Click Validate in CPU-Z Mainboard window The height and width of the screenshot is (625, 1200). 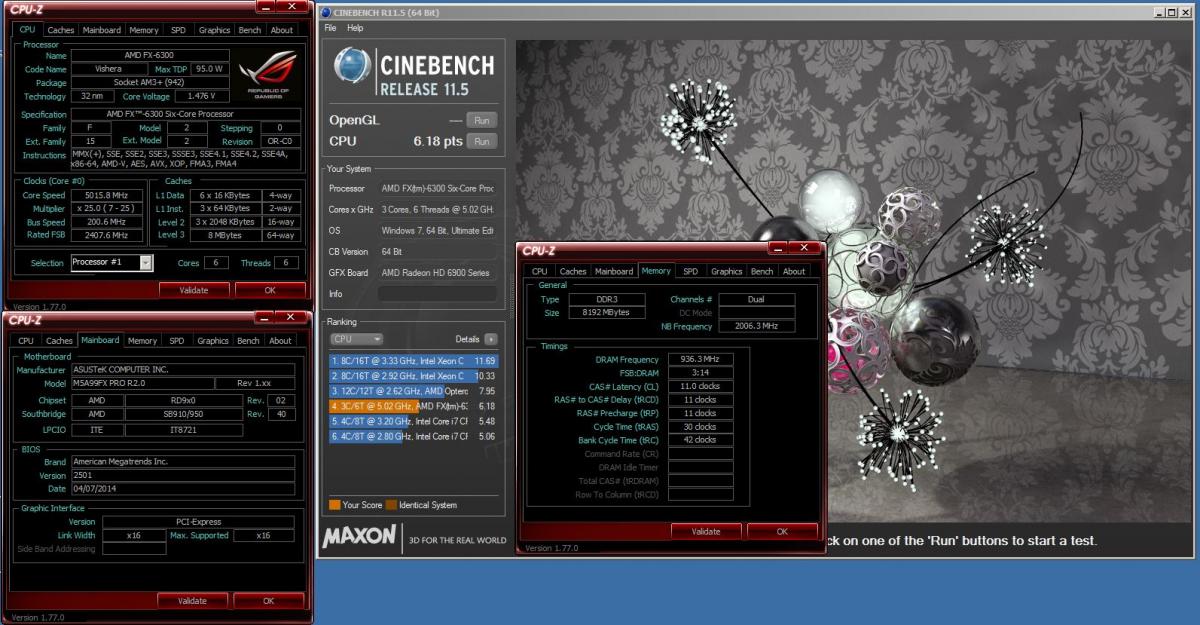click(x=192, y=600)
